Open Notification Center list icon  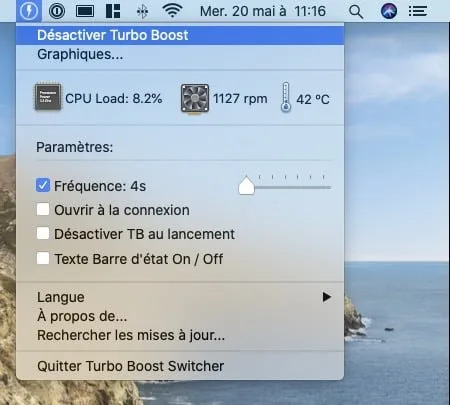click(x=418, y=11)
